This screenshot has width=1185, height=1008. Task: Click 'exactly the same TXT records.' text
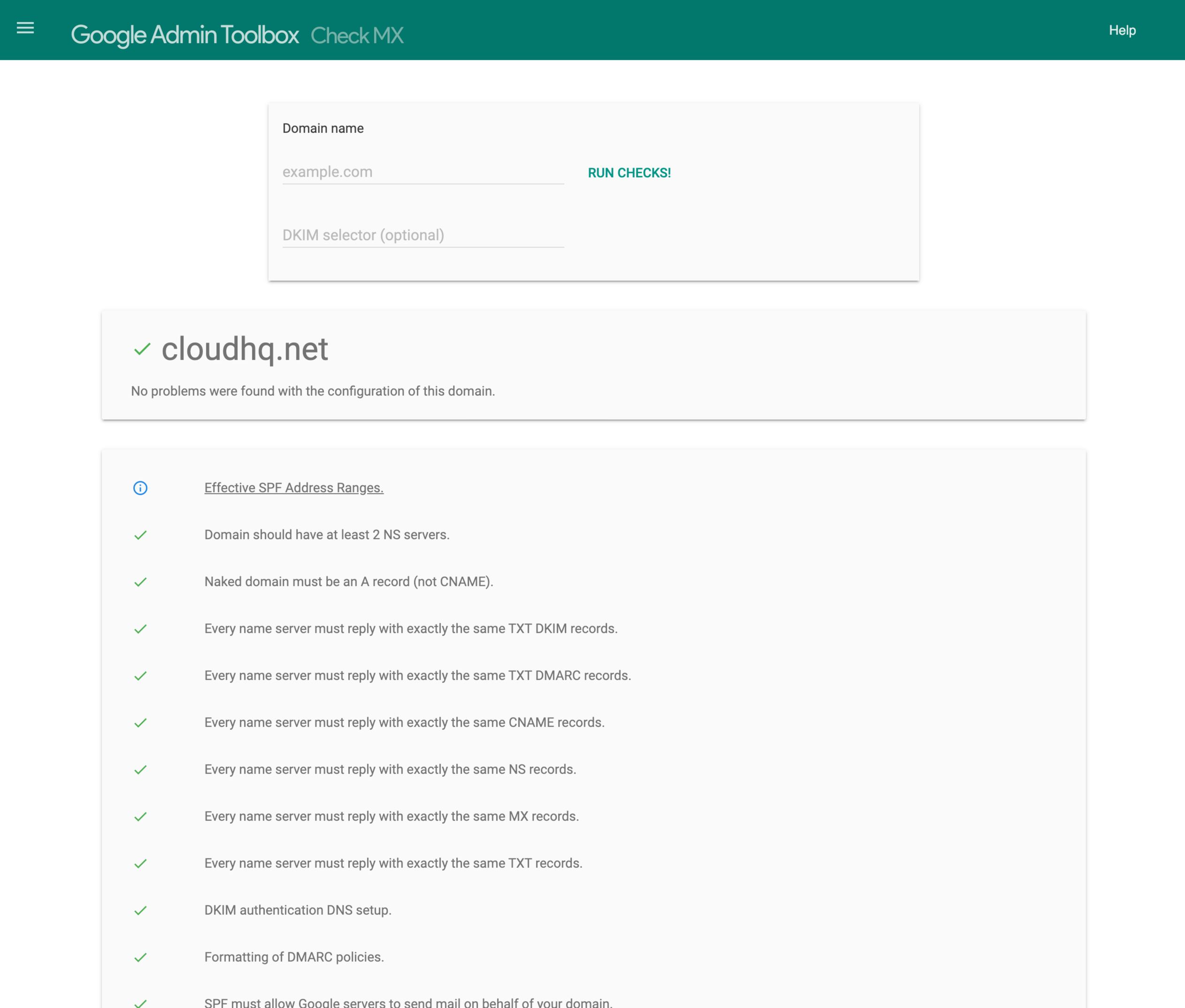pyautogui.click(x=393, y=863)
